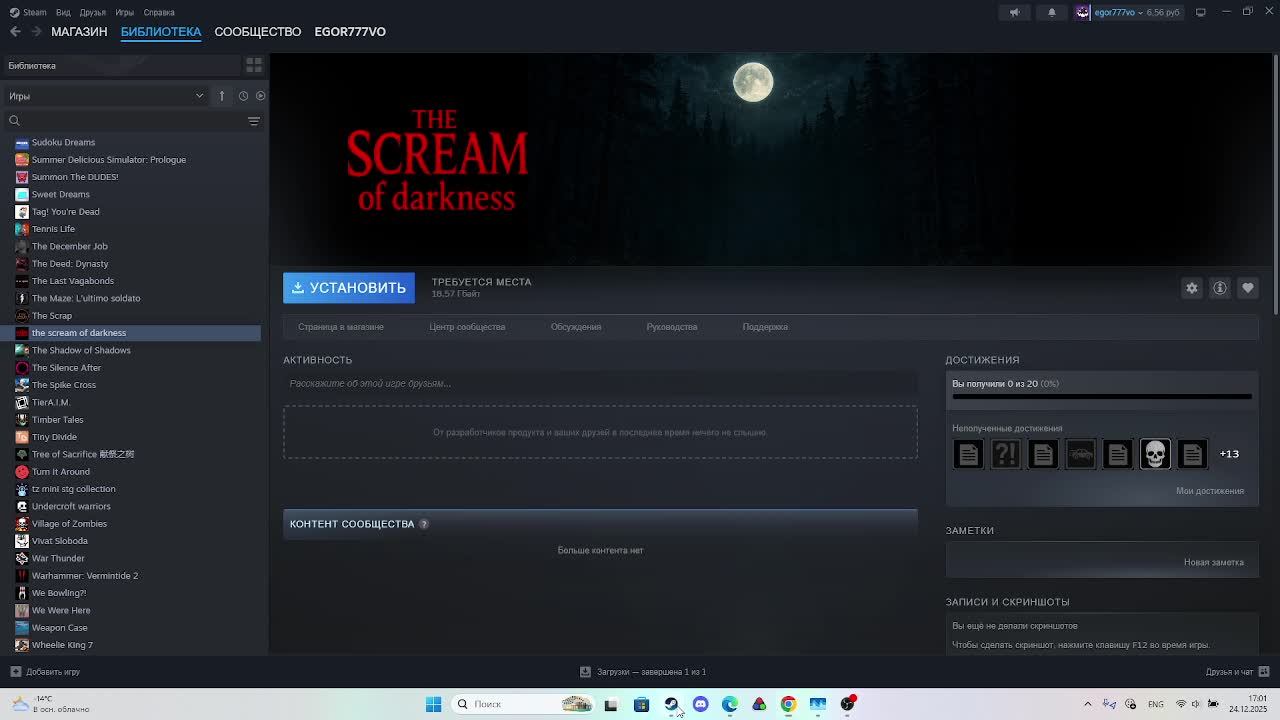Open the Игры menu in the menu bar

point(125,12)
